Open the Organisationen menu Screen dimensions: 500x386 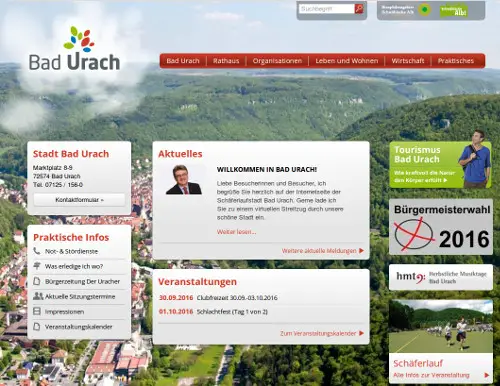(277, 61)
